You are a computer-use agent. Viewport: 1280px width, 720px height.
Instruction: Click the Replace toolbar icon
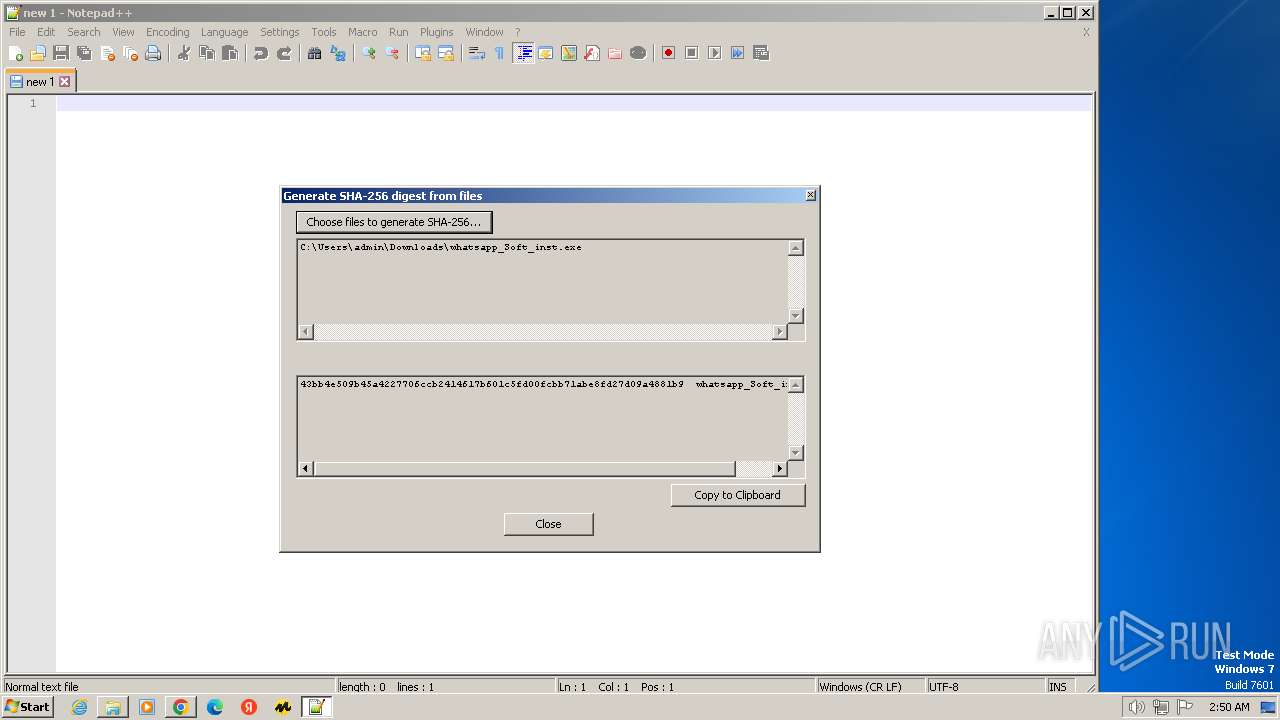[338, 53]
